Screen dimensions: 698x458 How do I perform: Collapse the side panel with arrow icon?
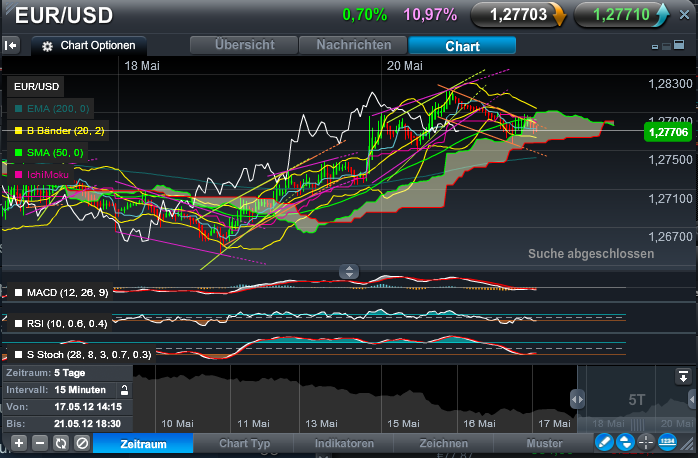pos(11,45)
